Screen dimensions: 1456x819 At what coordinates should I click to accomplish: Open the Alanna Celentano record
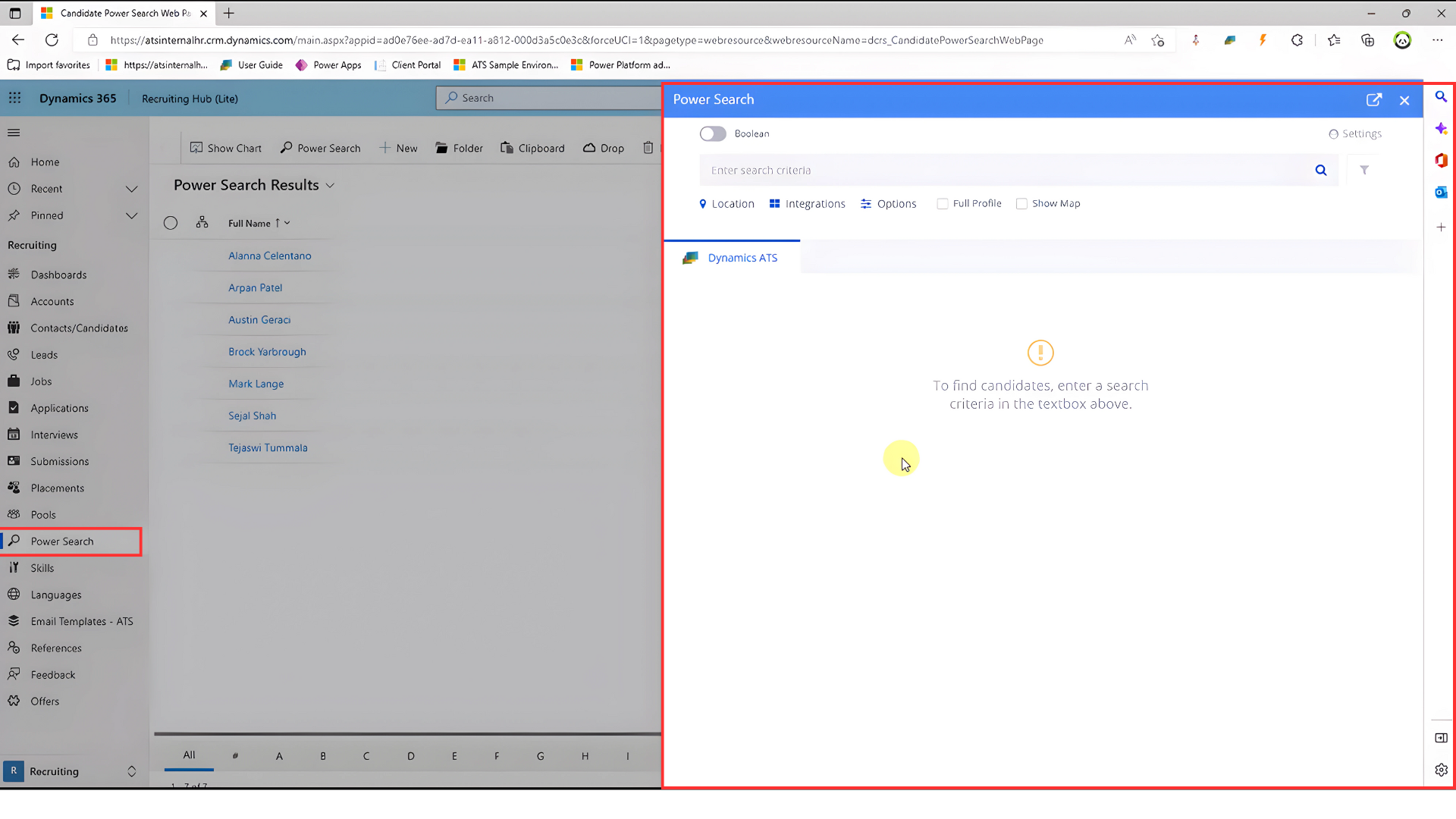click(270, 256)
